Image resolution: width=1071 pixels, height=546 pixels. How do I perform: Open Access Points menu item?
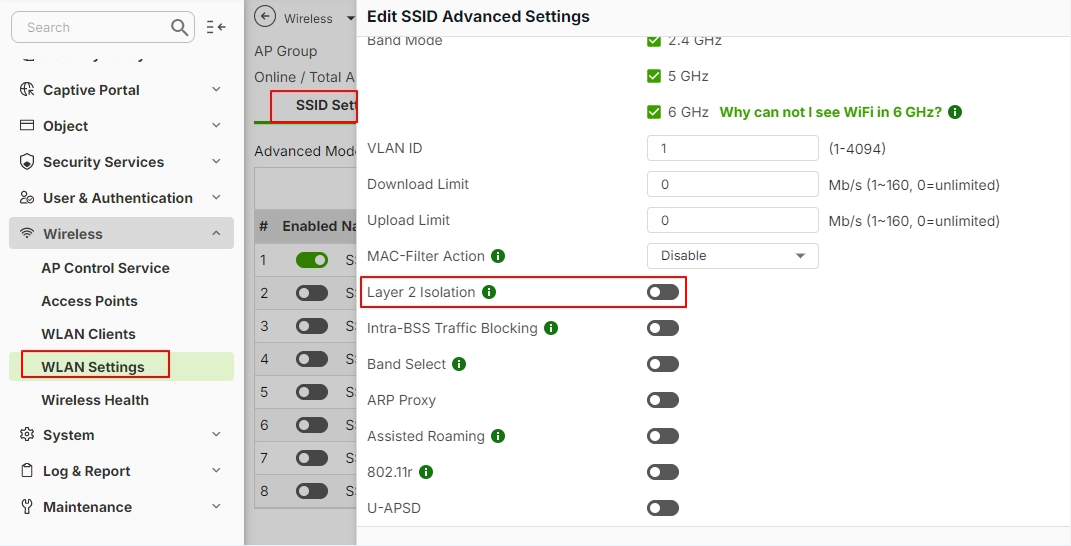pos(89,301)
